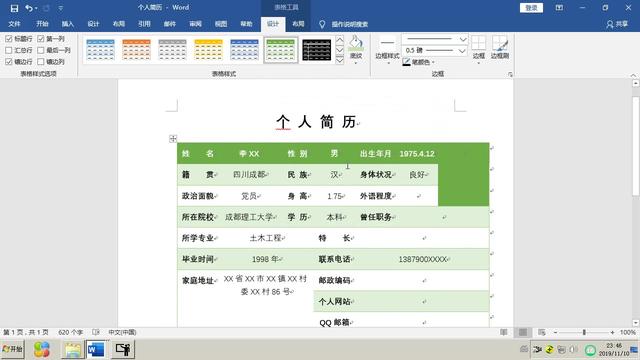Click the Word icon in taskbar
640x360 pixels.
pos(96,350)
